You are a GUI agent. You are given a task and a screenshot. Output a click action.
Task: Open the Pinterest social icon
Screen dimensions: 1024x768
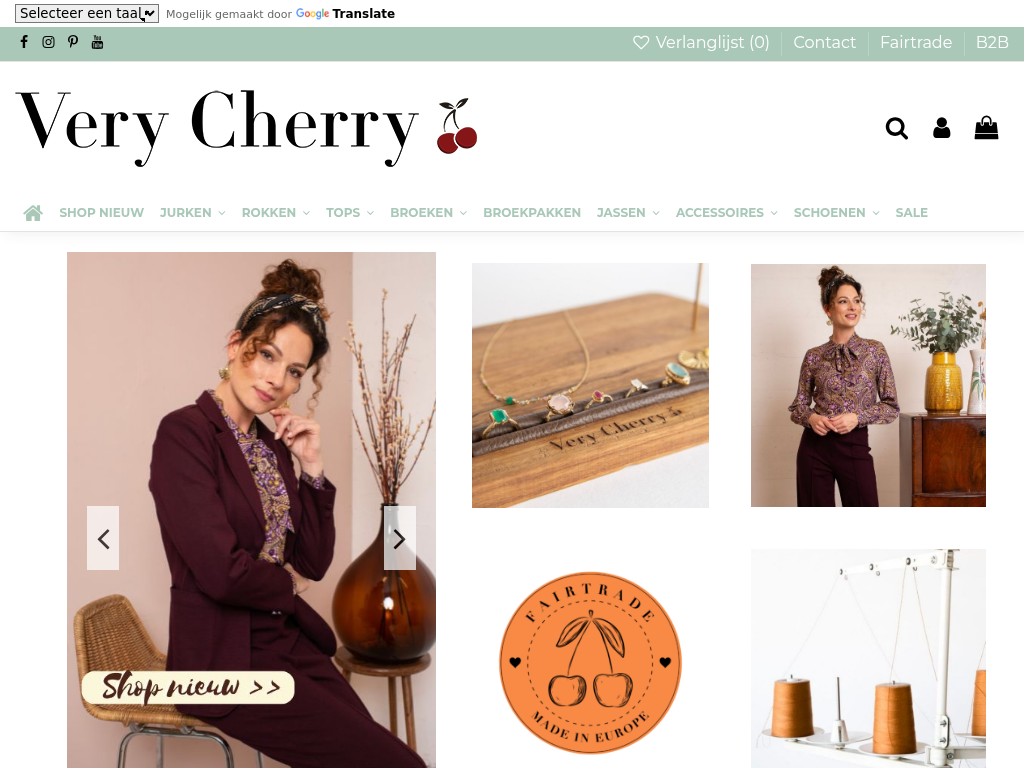72,42
